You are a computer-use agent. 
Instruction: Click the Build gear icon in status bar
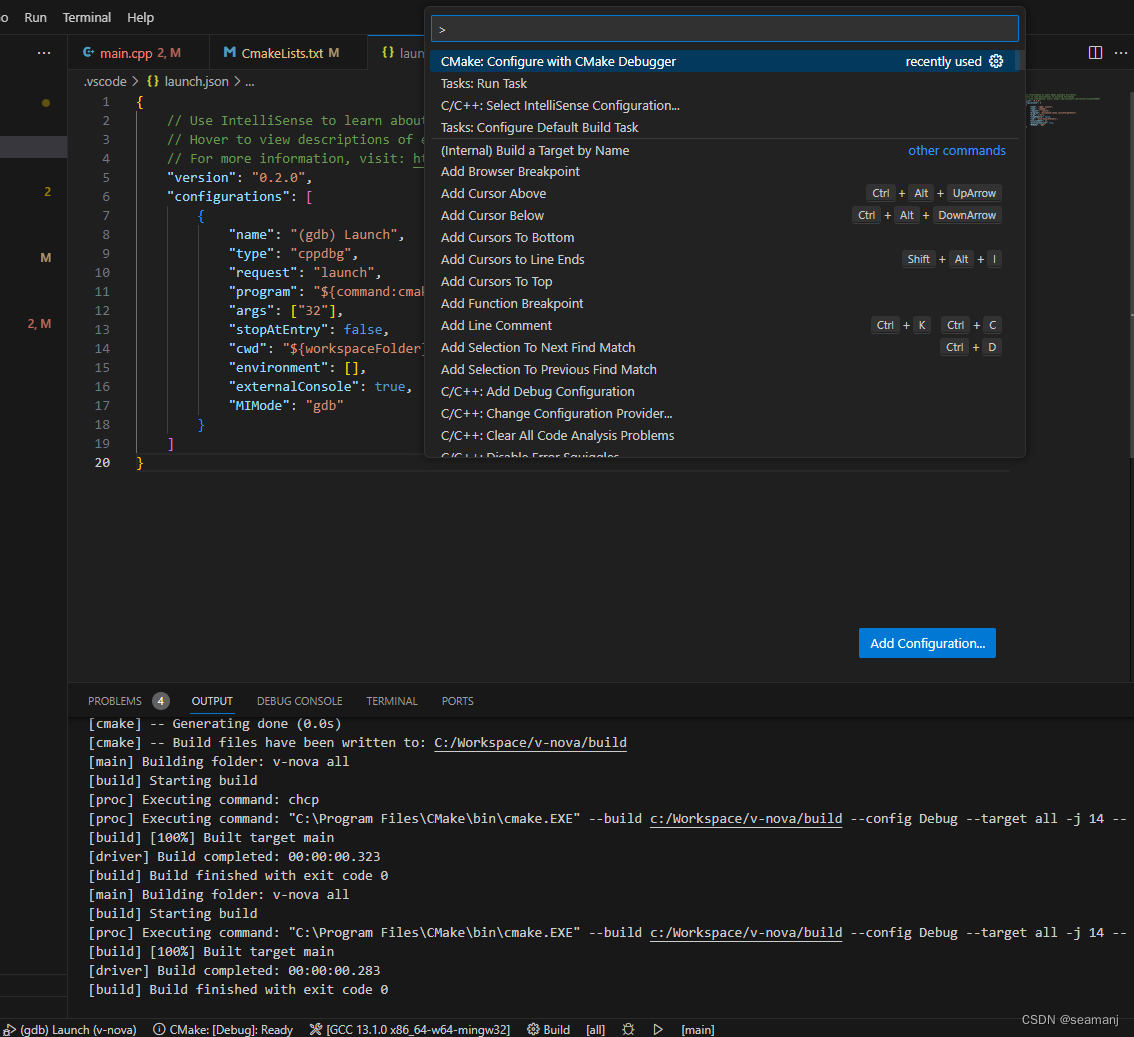click(x=533, y=1029)
